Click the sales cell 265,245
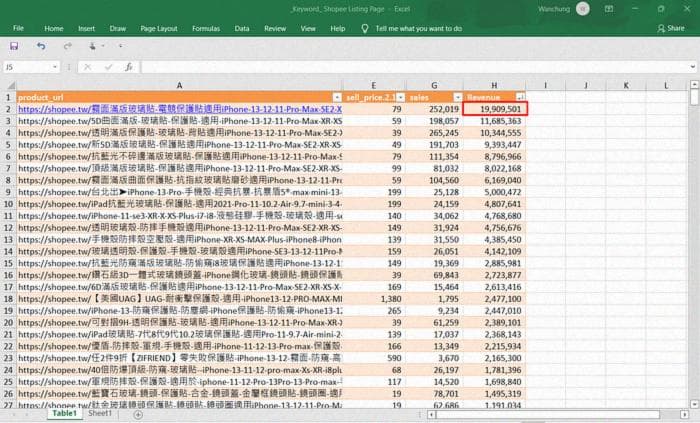This screenshot has height=423, width=700. pos(434,133)
